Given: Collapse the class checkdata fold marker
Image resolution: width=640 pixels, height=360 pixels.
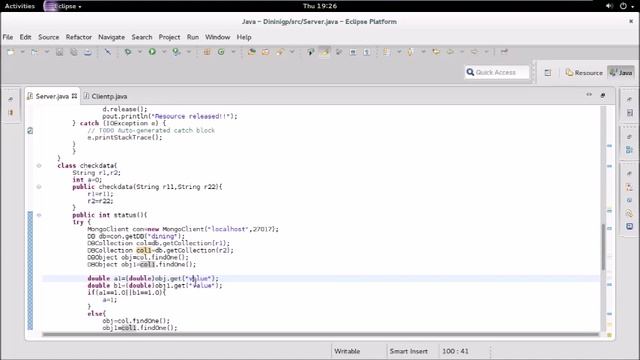Looking at the screenshot, I should (39, 166).
